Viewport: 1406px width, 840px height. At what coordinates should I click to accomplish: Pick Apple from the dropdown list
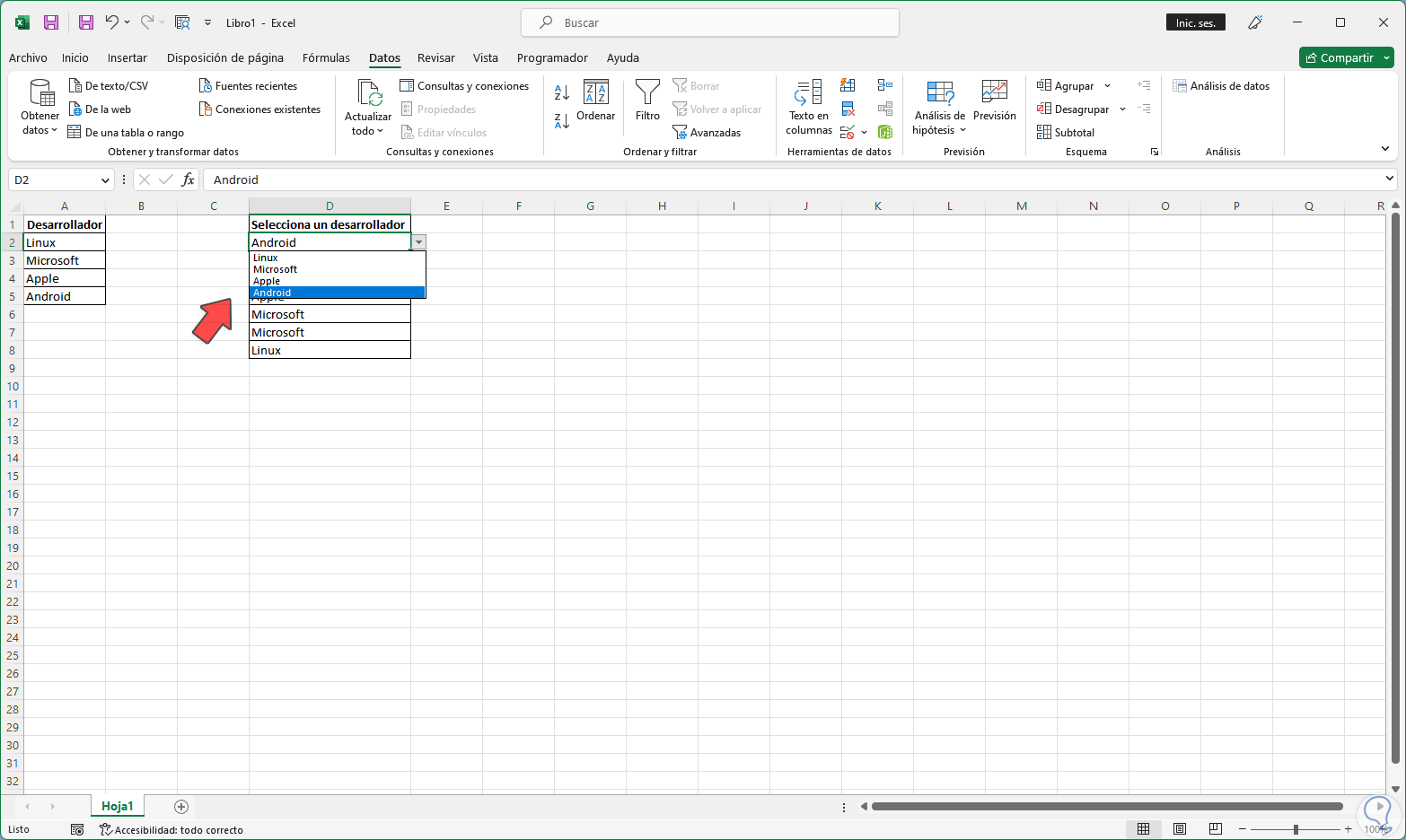click(337, 281)
